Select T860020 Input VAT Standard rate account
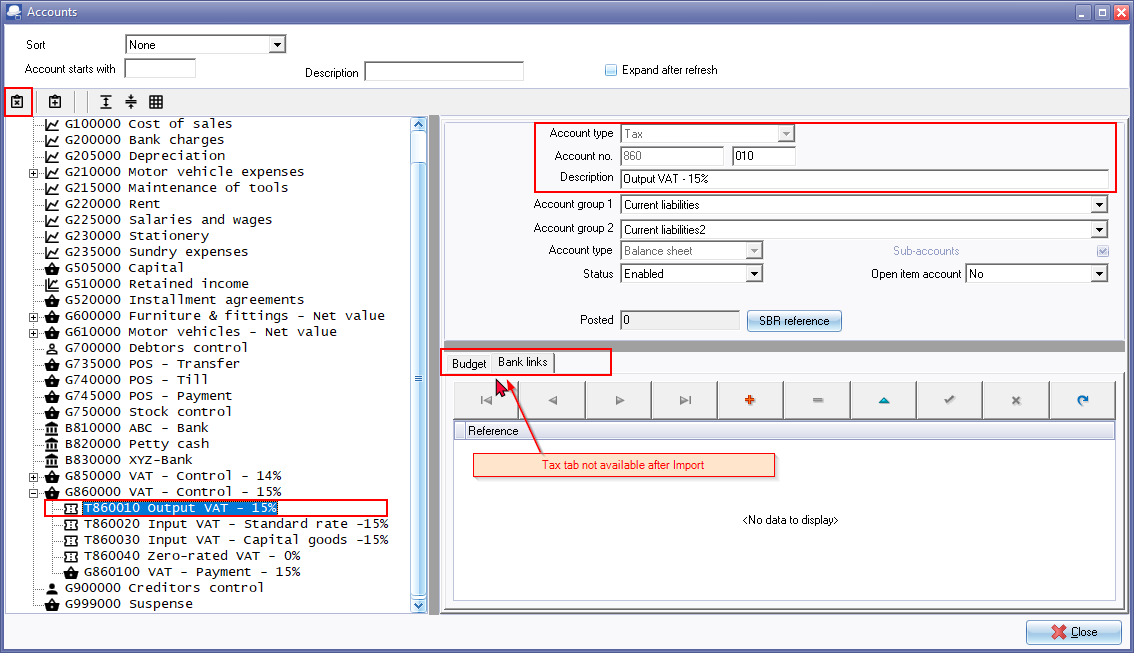This screenshot has height=653, width=1134. 236,524
